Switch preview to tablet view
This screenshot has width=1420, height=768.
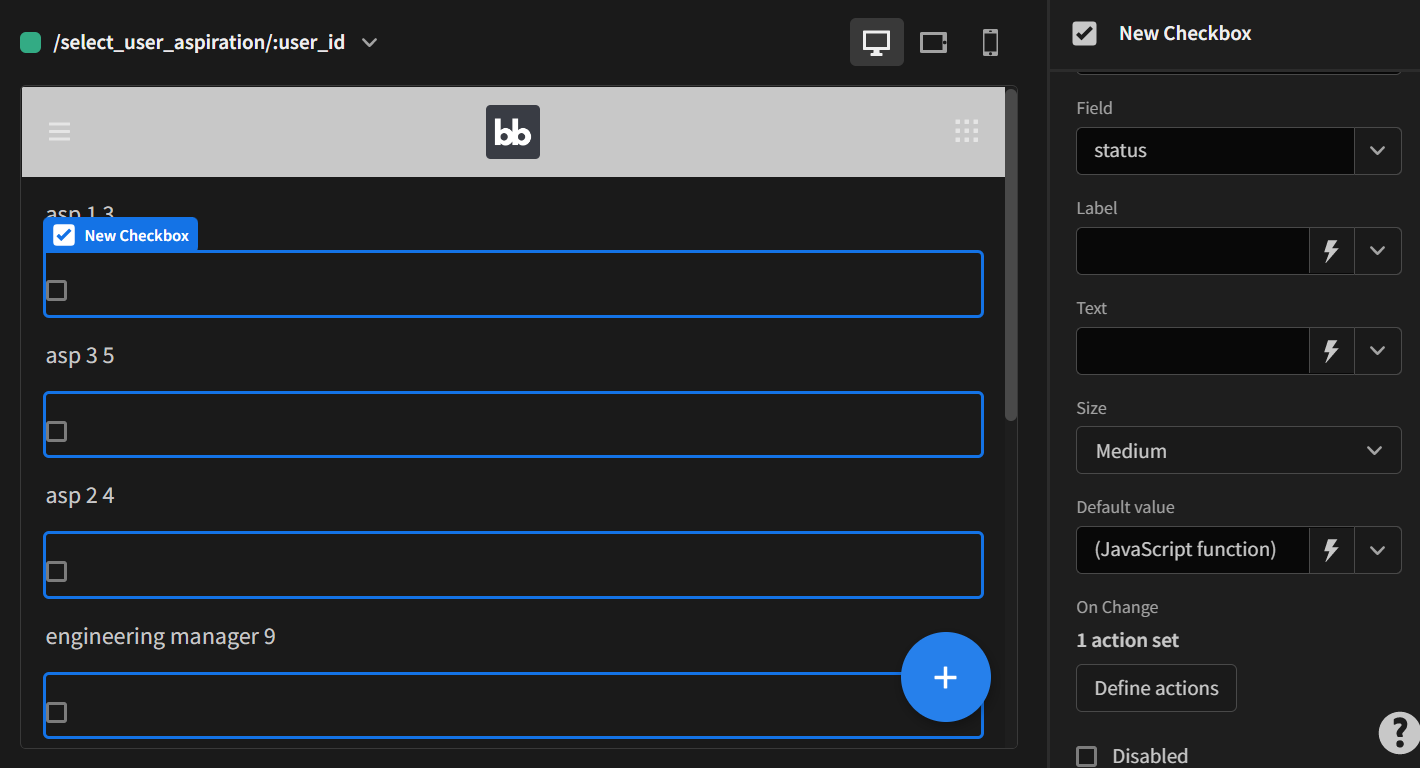pyautogui.click(x=933, y=42)
